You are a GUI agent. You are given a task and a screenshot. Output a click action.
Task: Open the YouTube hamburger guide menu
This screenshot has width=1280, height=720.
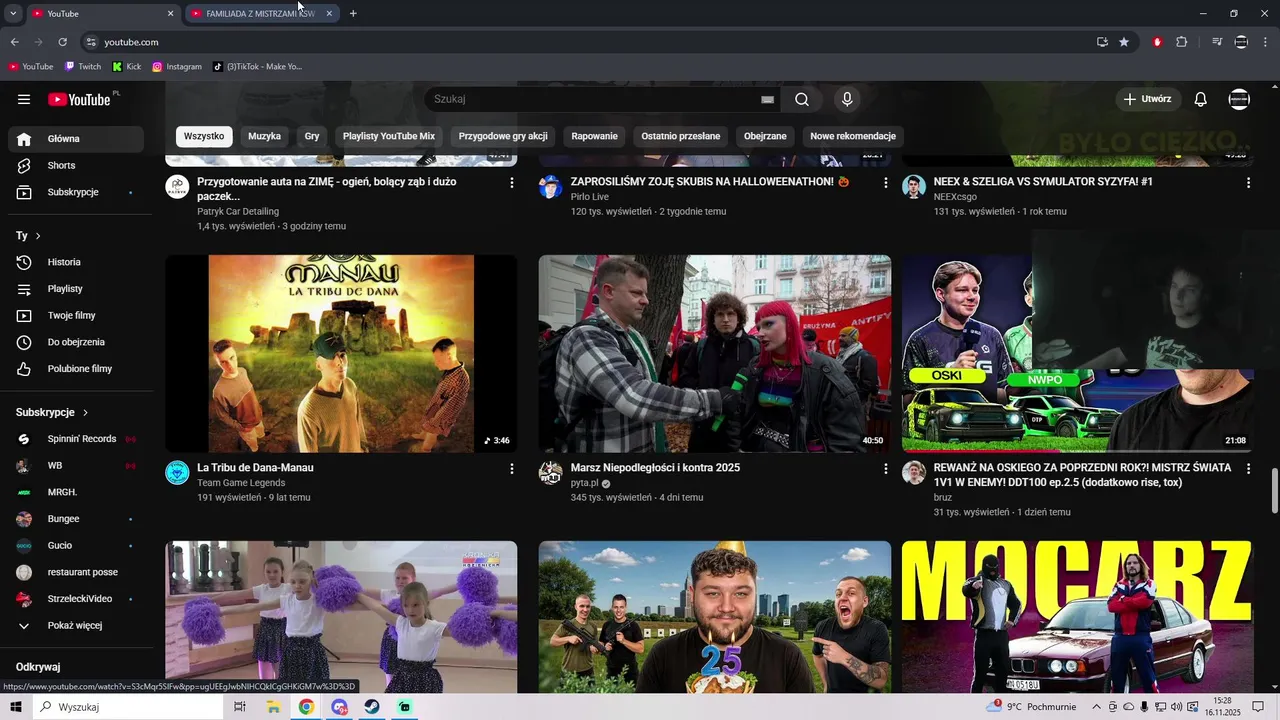click(24, 99)
